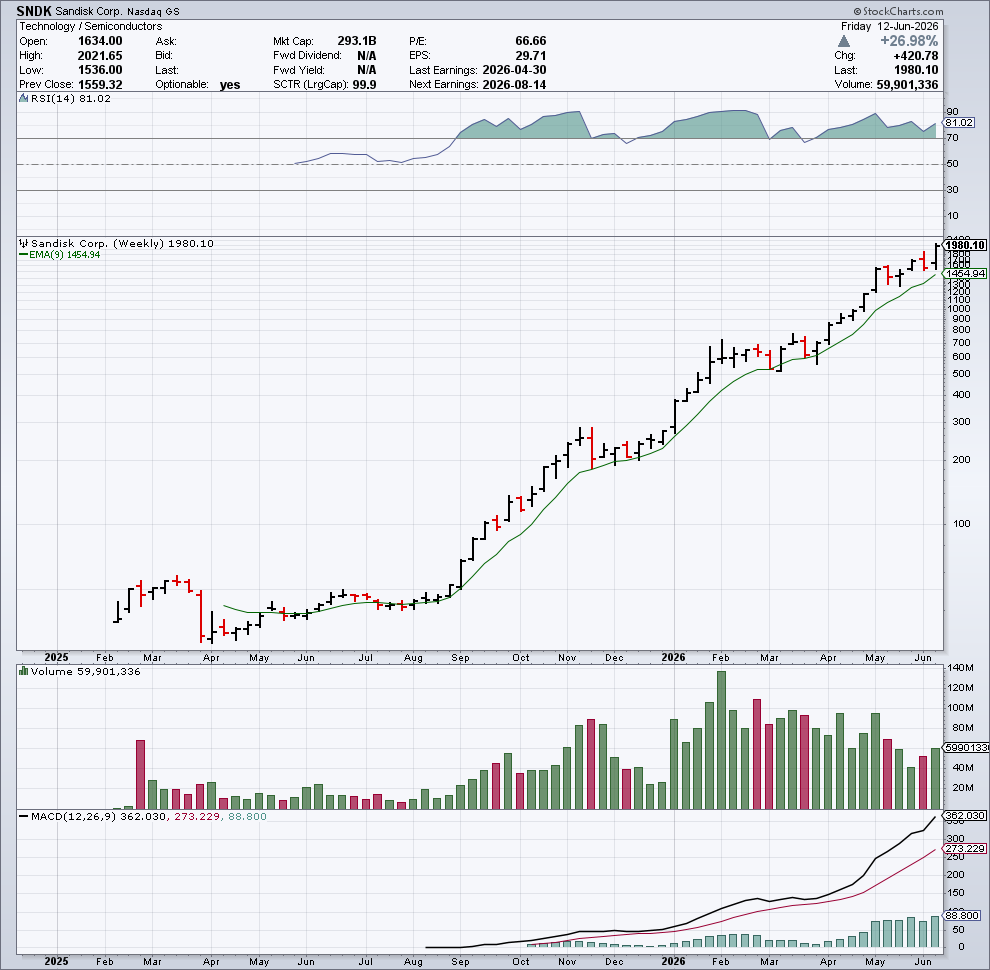Click the Fwd Yield N/A value

(366, 70)
